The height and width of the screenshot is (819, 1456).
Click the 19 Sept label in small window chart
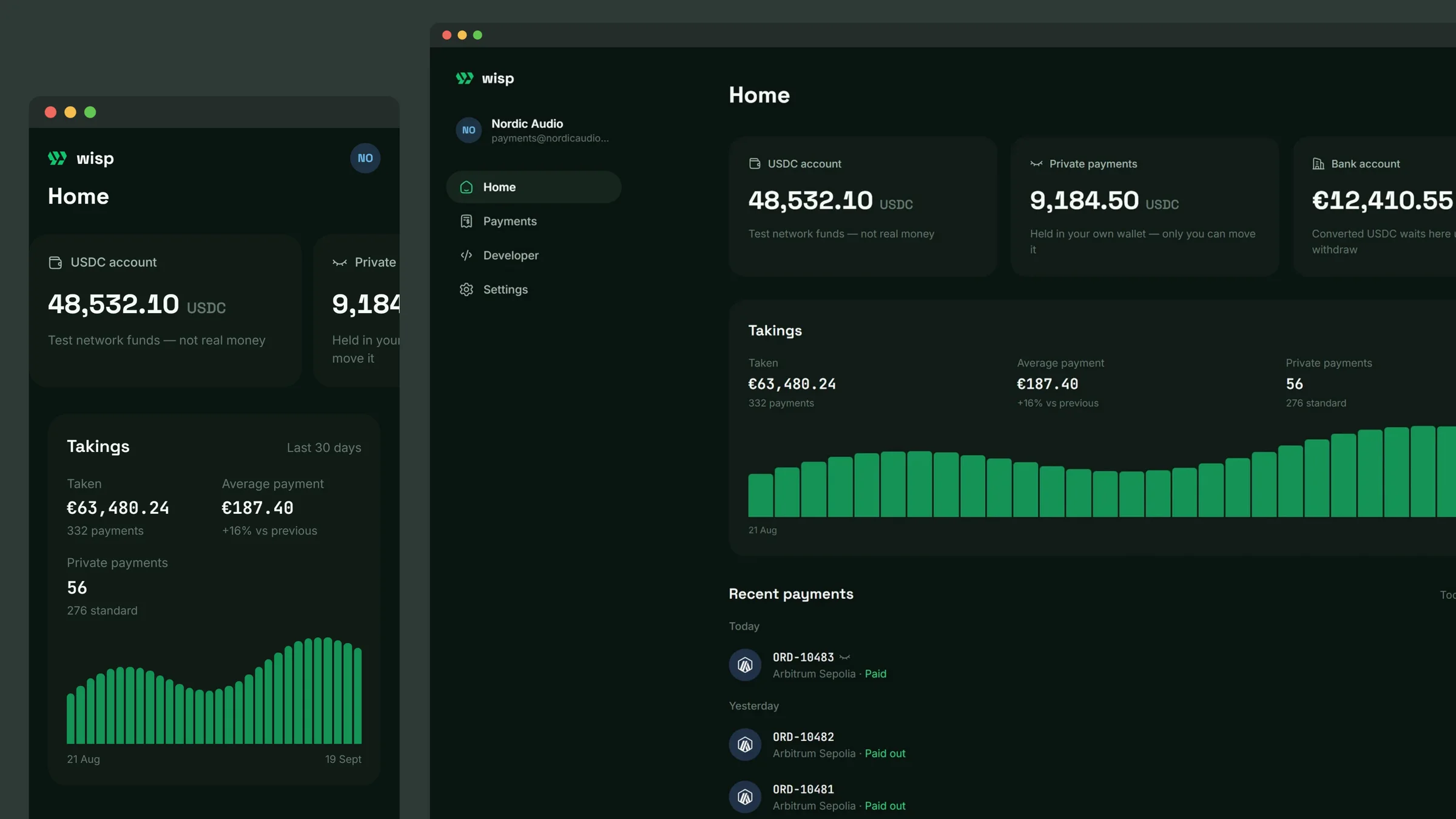343,759
